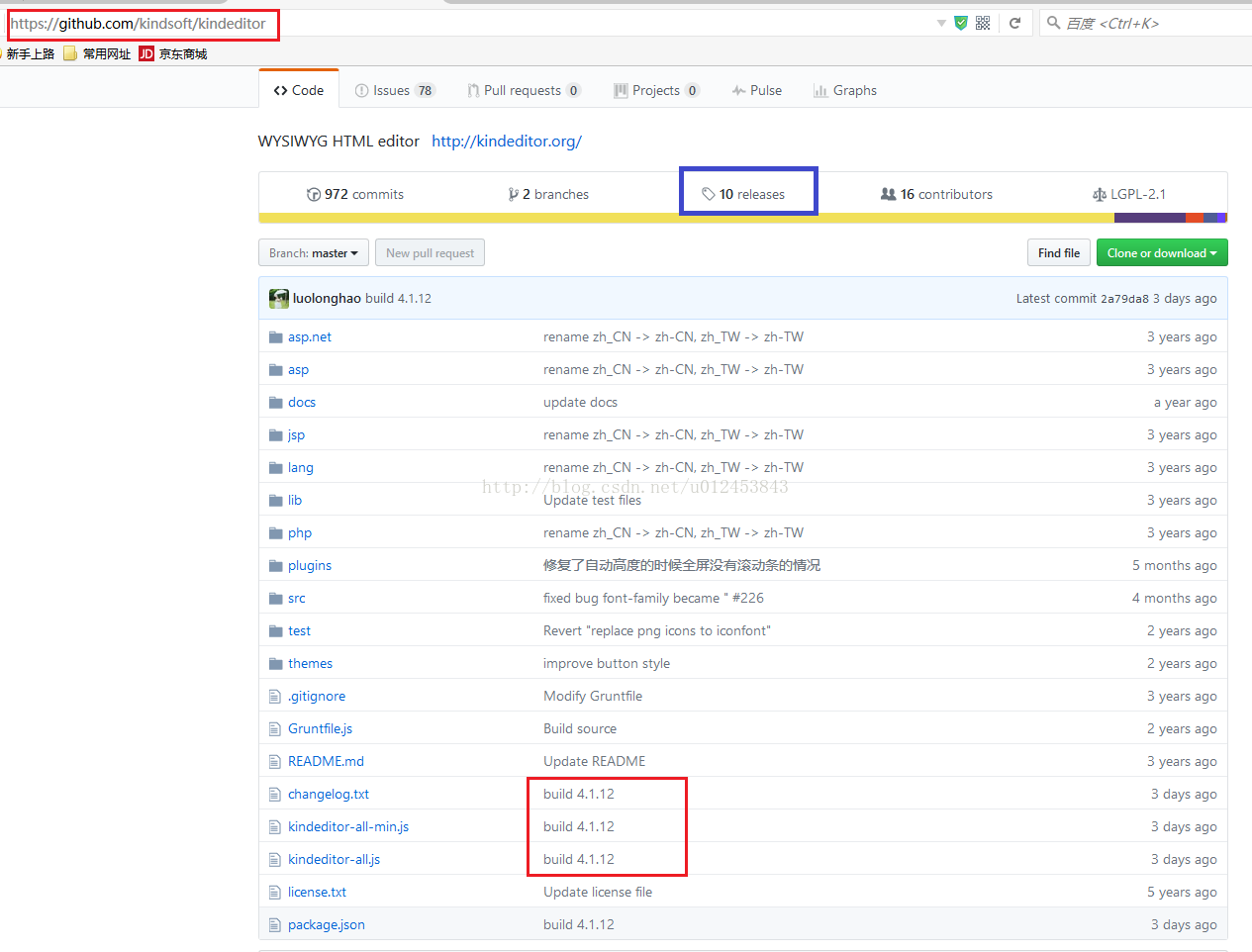Open the Projects tab
This screenshot has height=952, width=1252.
tap(656, 90)
